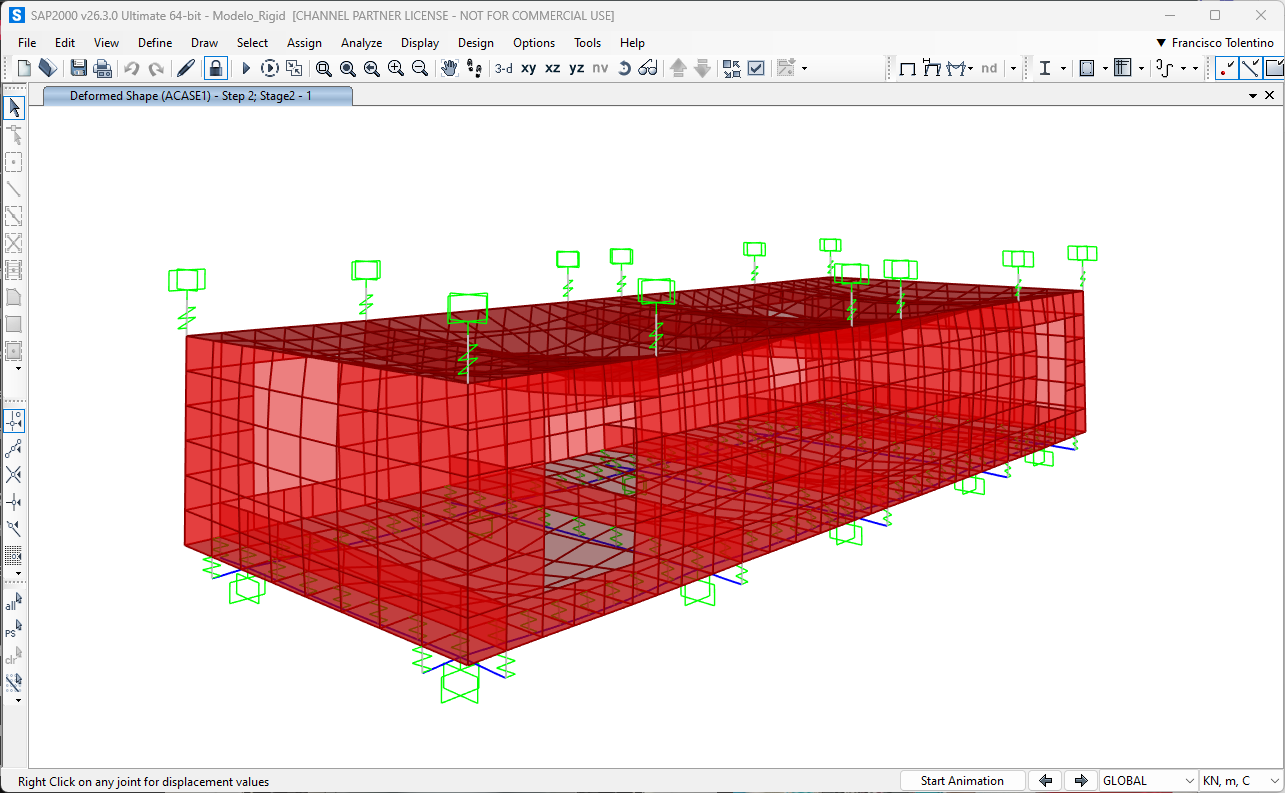Image resolution: width=1285 pixels, height=793 pixels.
Task: Pick the Rubber Band Zoom tool
Action: click(x=323, y=67)
